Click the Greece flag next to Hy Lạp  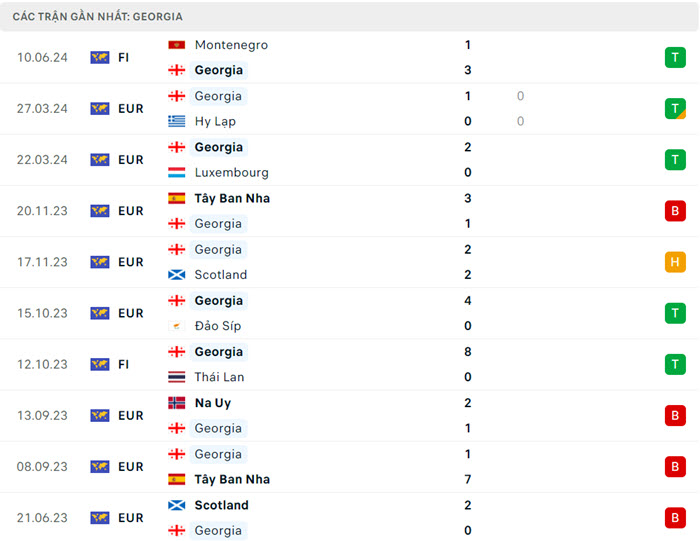pyautogui.click(x=177, y=121)
